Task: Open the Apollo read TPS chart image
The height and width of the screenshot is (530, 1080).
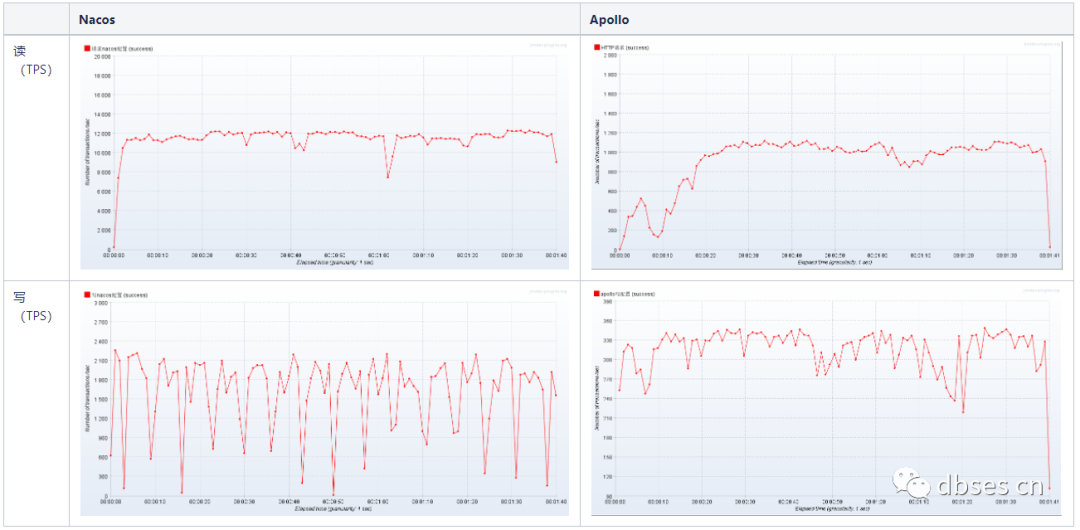Action: click(x=829, y=156)
